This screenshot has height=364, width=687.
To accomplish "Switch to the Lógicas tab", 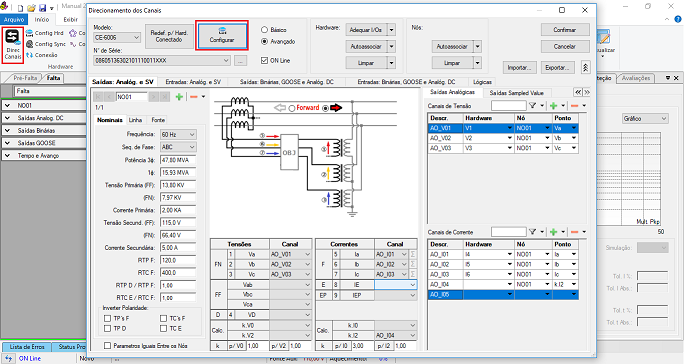I will 482,82.
